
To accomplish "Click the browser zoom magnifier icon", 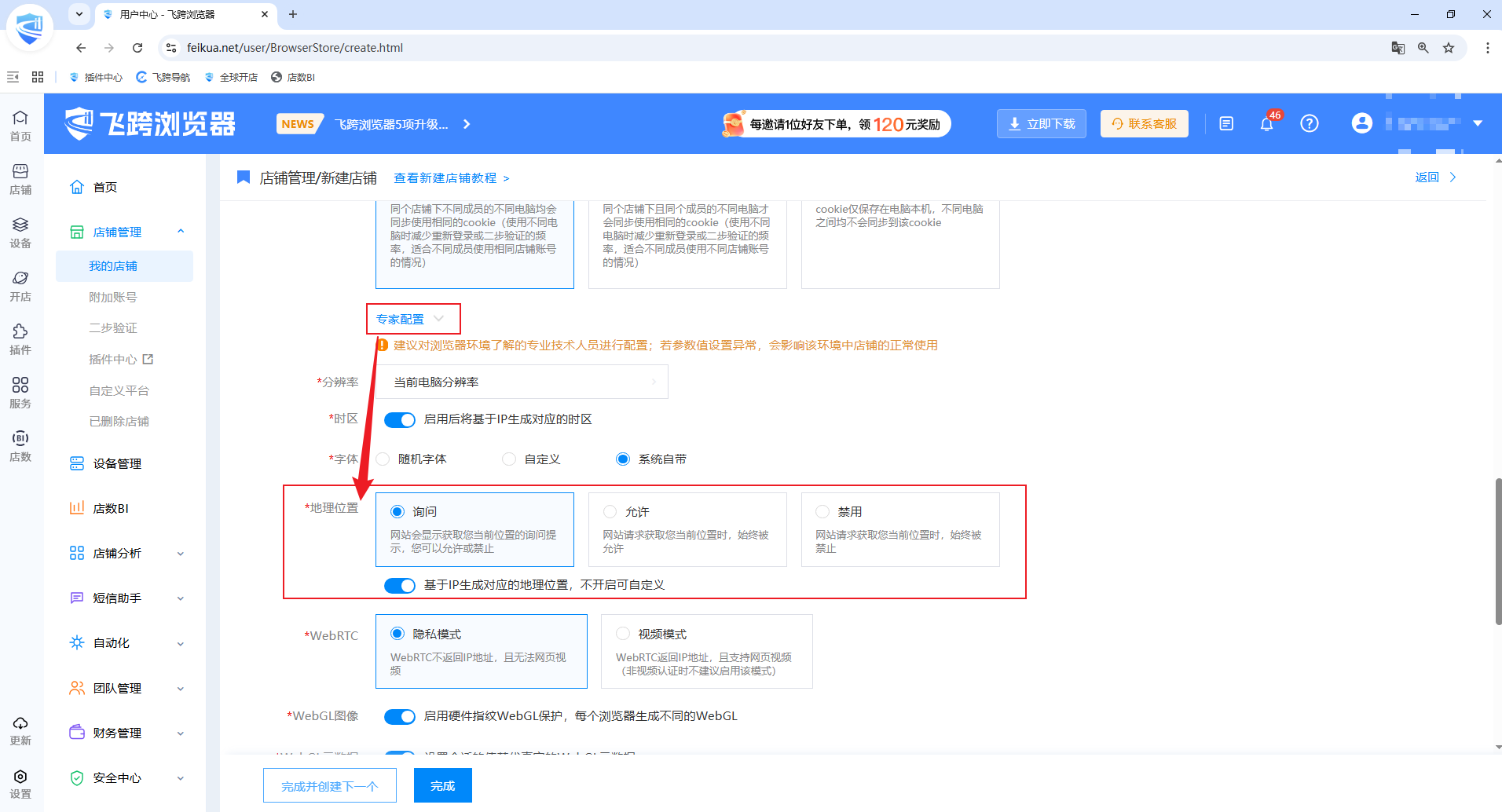I will (x=1423, y=48).
